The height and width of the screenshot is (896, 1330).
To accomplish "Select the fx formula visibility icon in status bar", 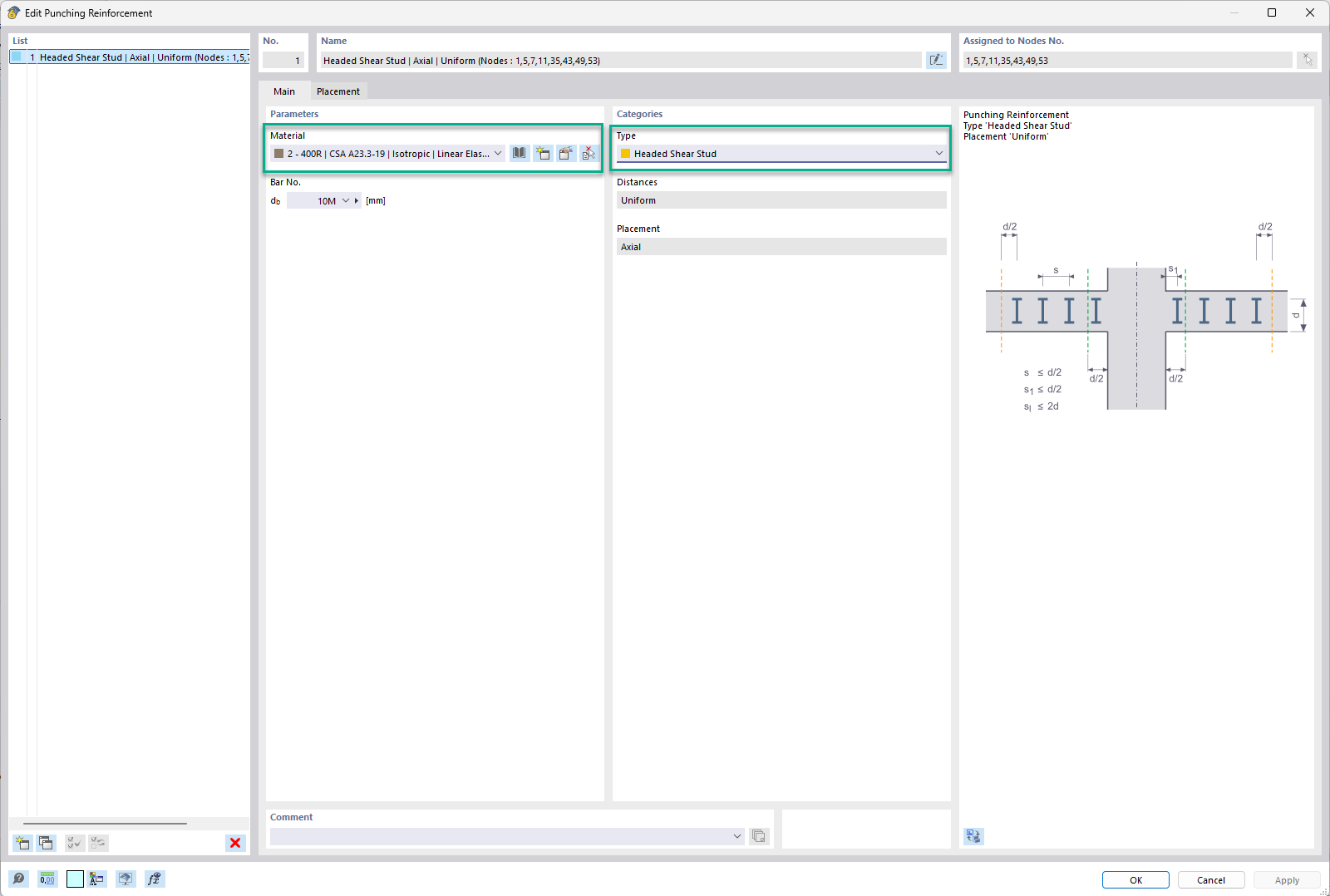I will pos(154,879).
